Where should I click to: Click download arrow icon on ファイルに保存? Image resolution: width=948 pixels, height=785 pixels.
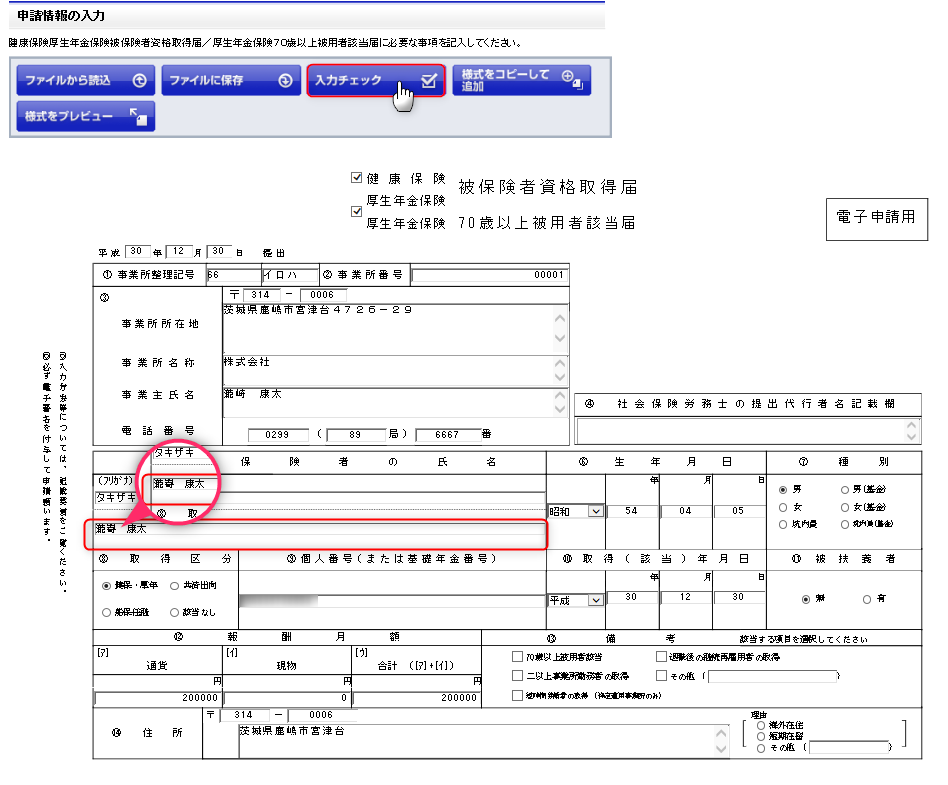[x=285, y=81]
